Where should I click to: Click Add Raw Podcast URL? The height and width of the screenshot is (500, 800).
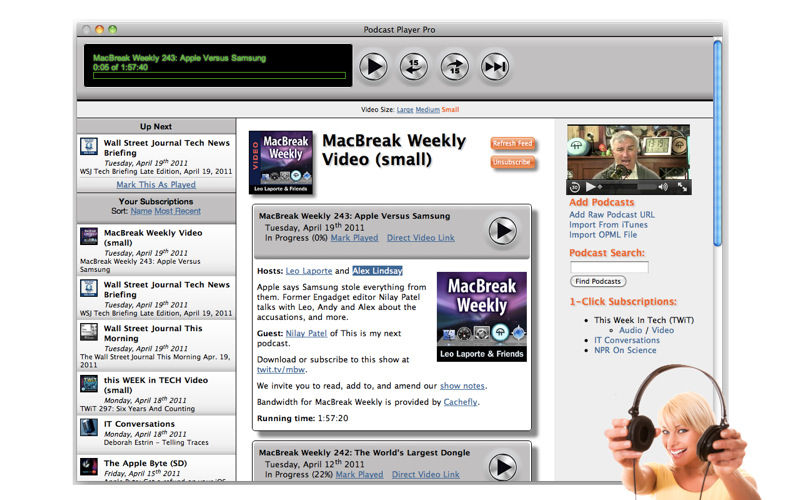[612, 215]
